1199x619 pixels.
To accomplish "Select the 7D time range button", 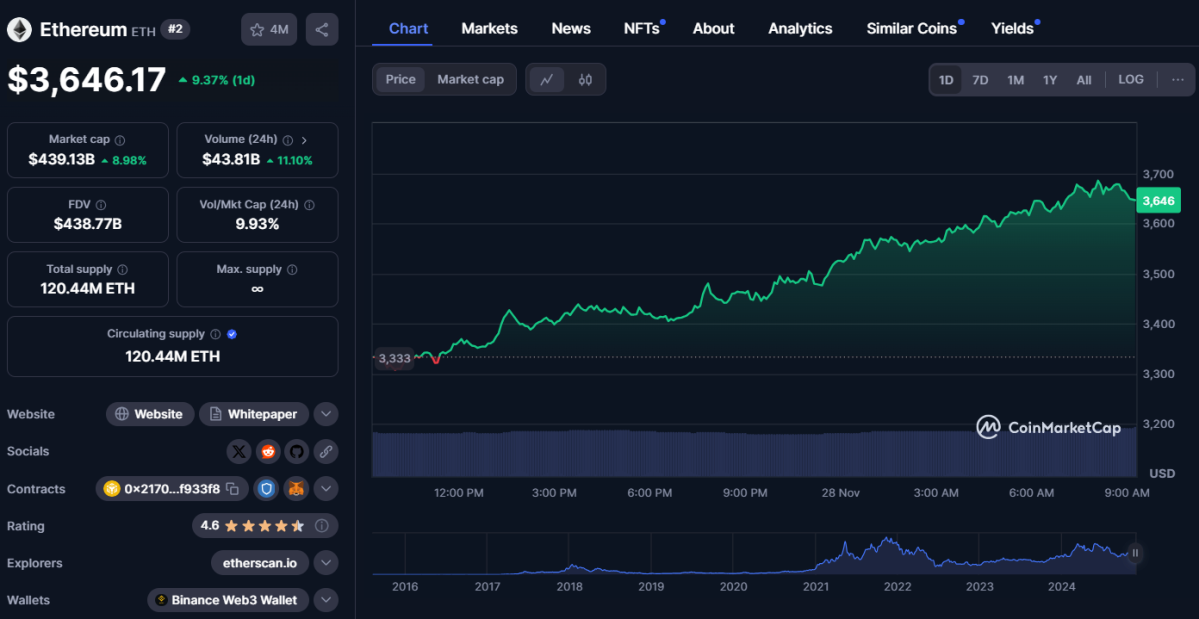I will point(980,80).
